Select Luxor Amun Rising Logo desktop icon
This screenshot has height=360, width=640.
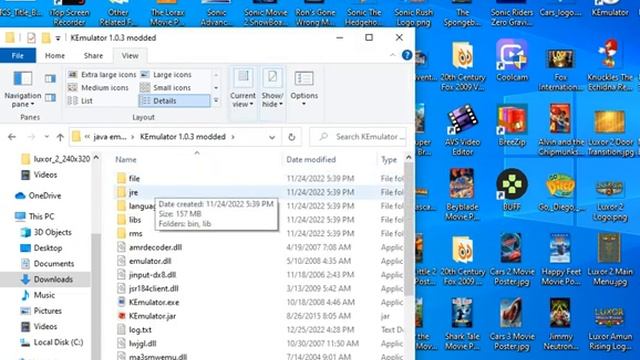click(609, 328)
